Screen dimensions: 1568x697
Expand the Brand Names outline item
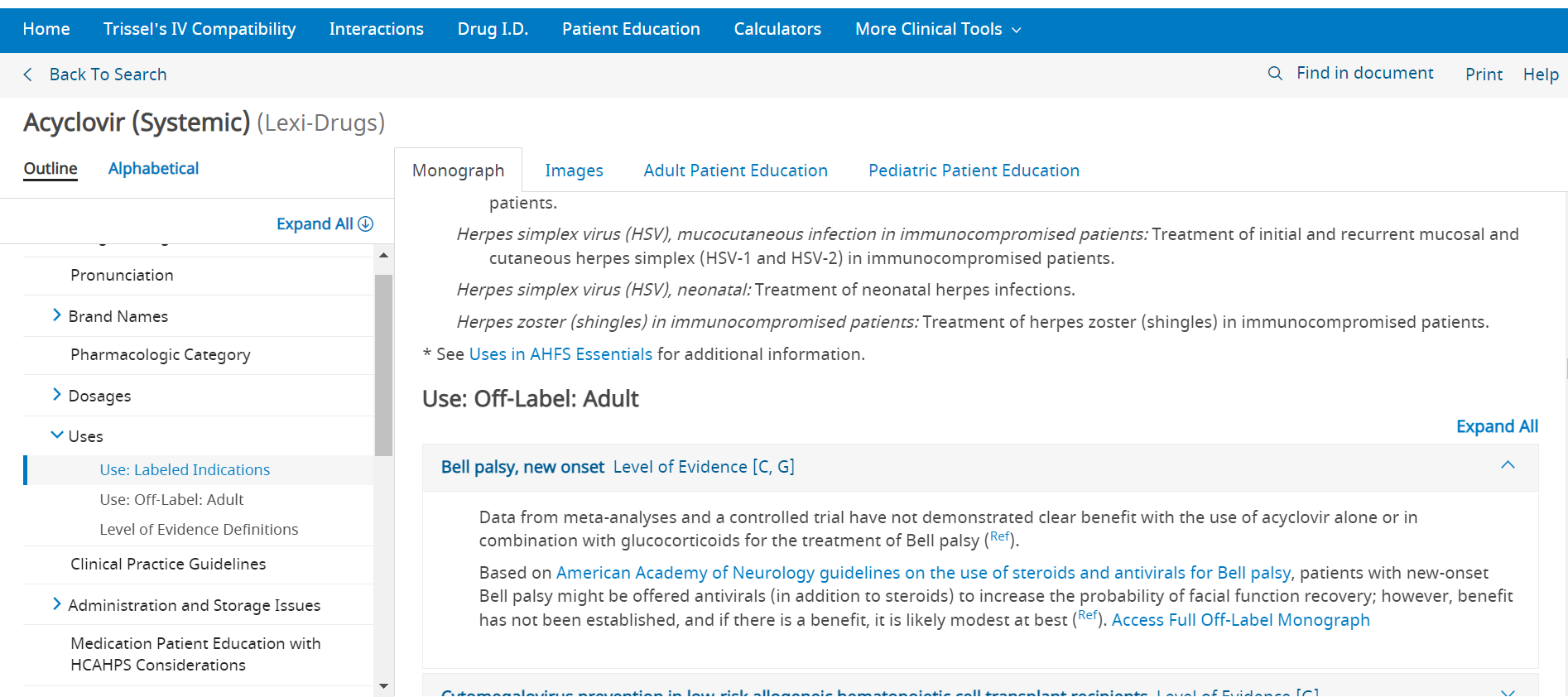point(56,315)
